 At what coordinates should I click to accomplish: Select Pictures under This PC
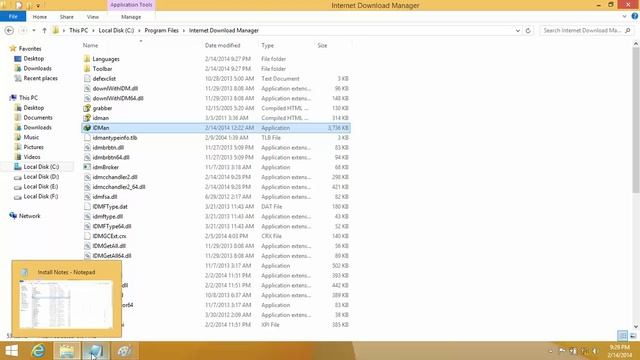click(33, 147)
